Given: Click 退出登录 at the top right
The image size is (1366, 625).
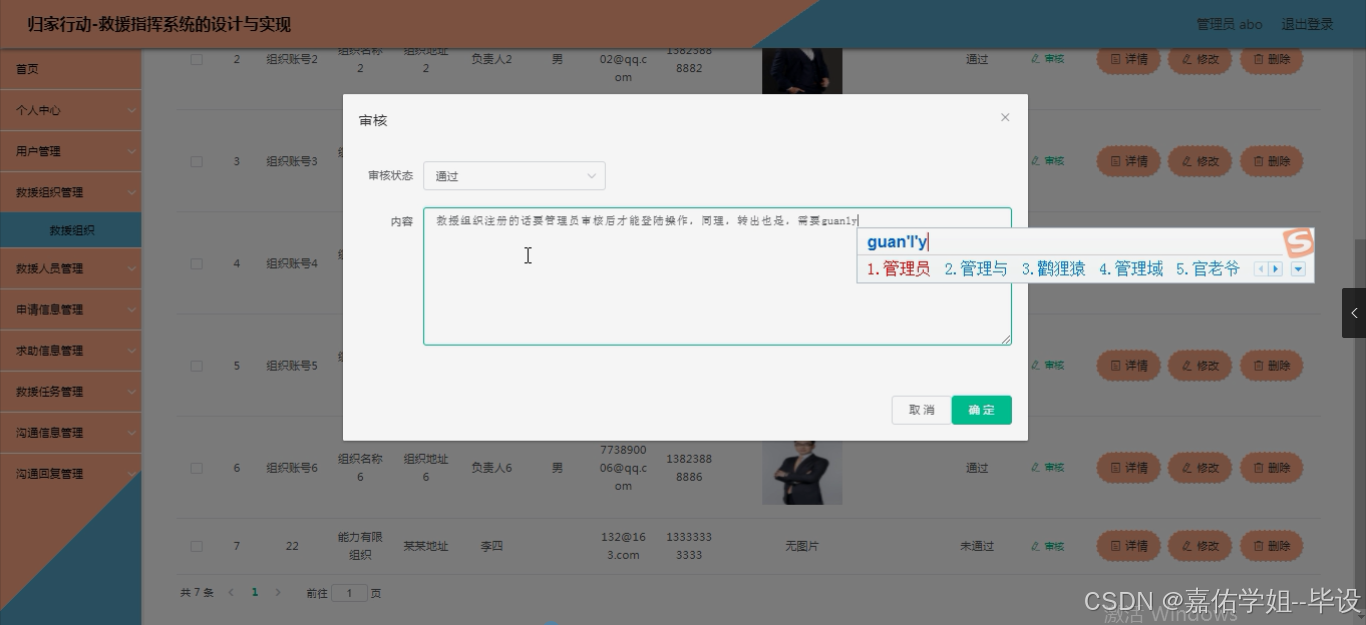Looking at the screenshot, I should click(x=1308, y=24).
